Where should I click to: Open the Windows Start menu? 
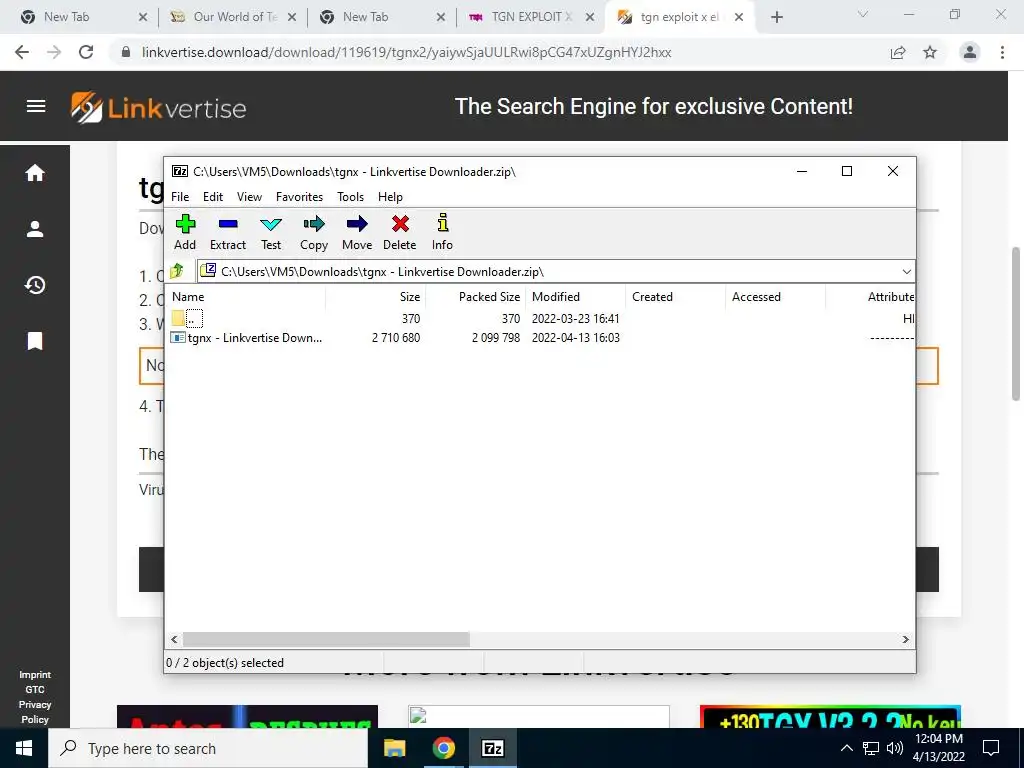tap(24, 748)
